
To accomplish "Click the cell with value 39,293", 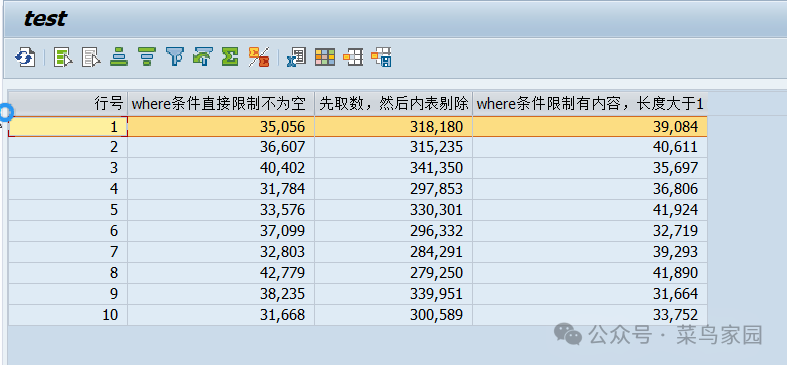I will click(590, 252).
